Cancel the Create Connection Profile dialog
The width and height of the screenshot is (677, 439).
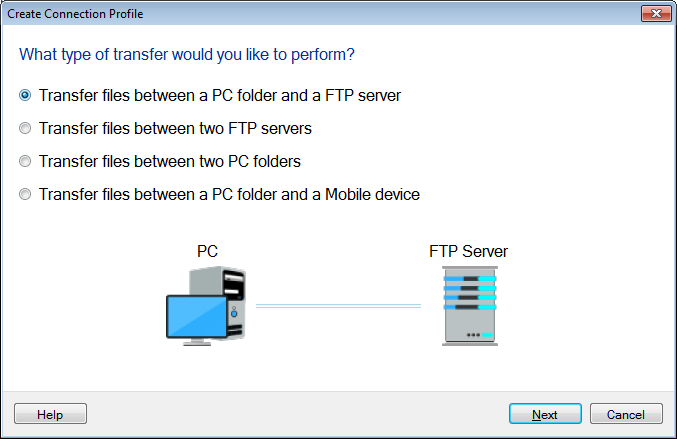626,414
